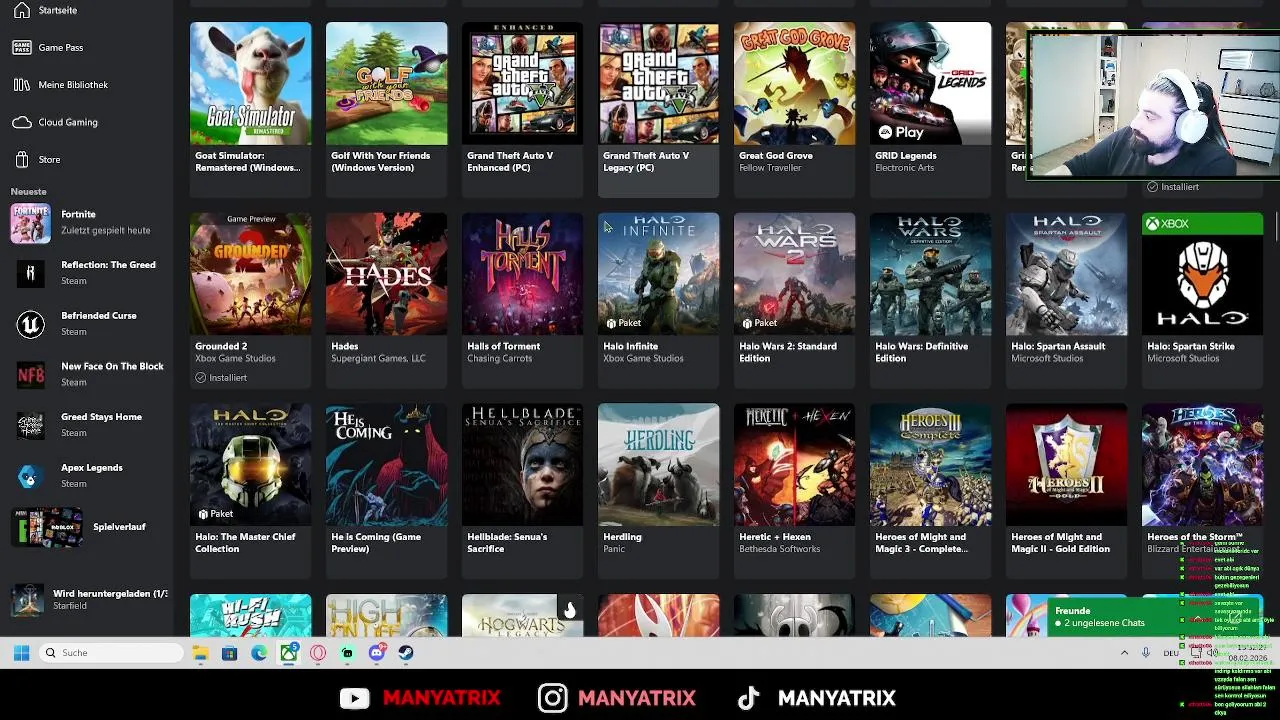This screenshot has width=1280, height=720.
Task: Open Fortnite in the recent list
Action: pyautogui.click(x=85, y=222)
